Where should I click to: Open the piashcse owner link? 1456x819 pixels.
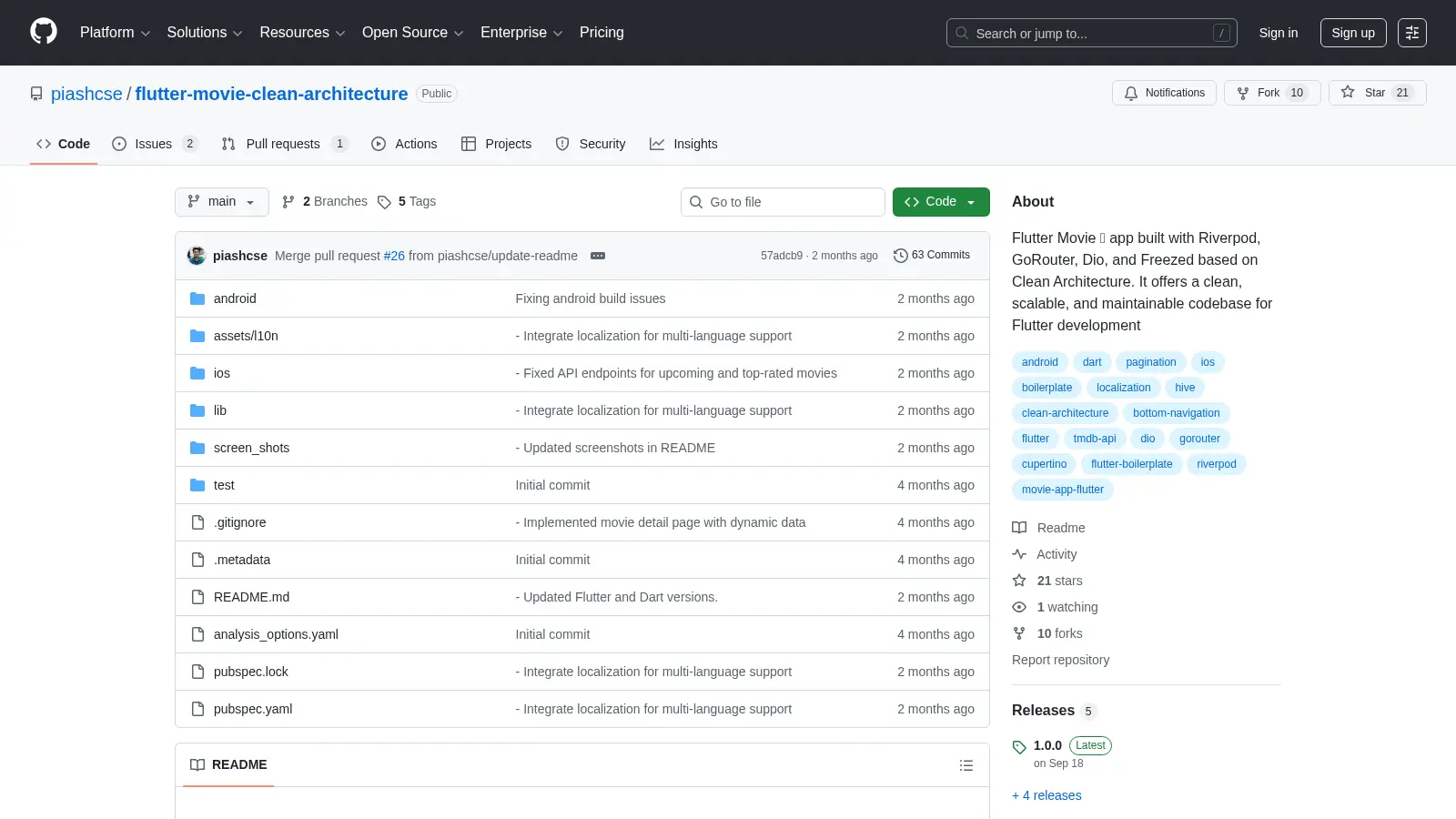tap(86, 94)
